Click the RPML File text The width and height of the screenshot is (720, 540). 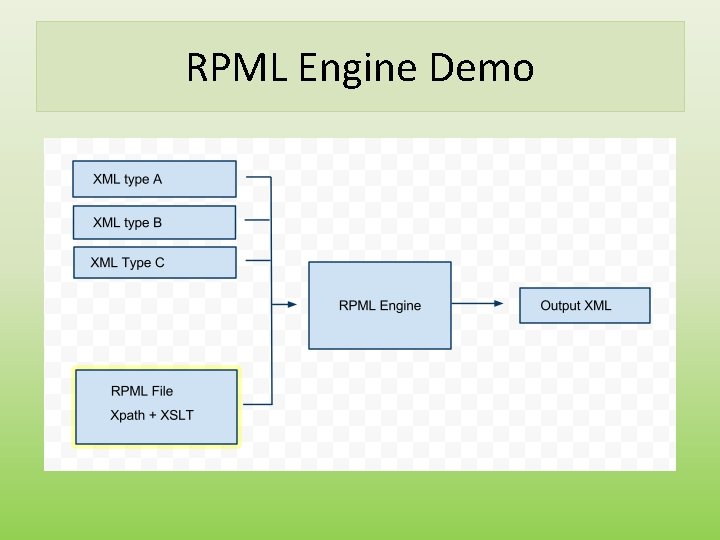pos(142,391)
